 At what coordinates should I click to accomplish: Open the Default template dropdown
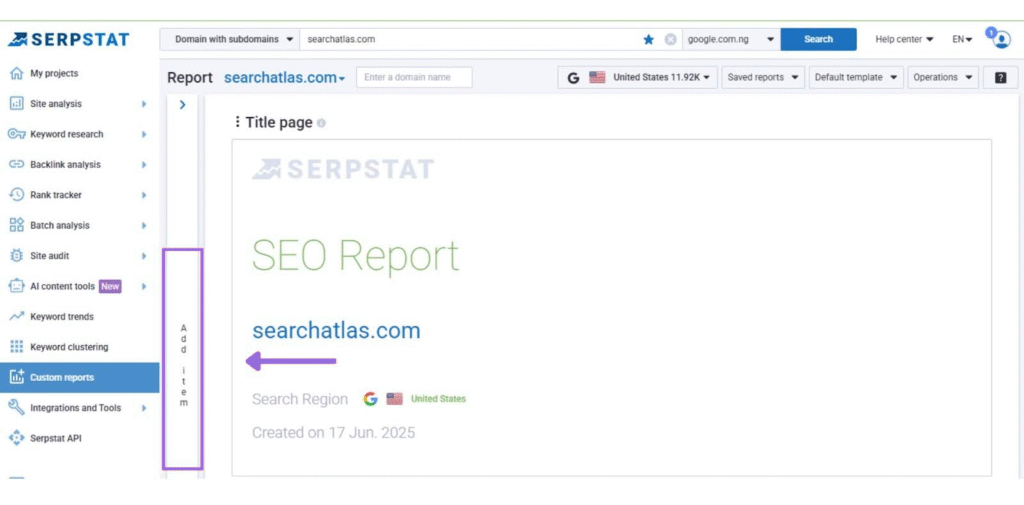pos(856,77)
